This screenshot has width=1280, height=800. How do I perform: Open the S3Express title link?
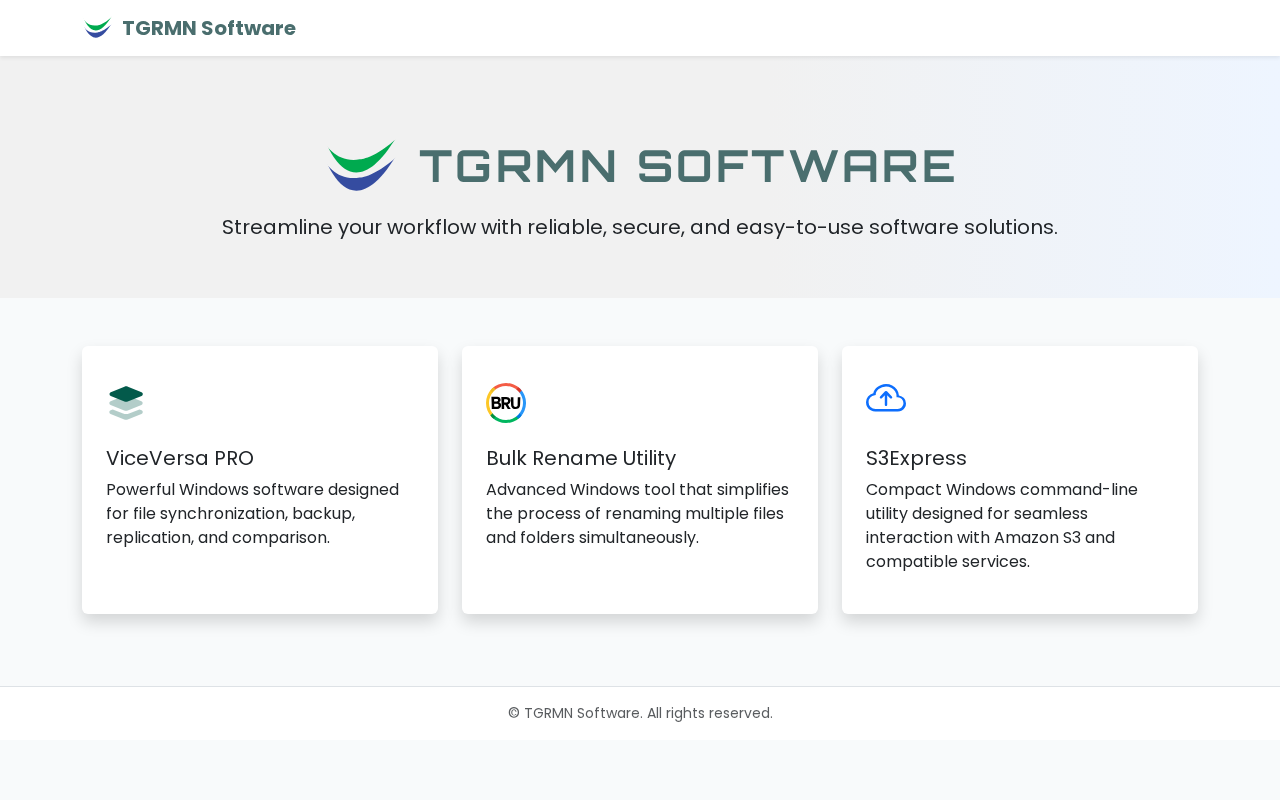coord(916,458)
